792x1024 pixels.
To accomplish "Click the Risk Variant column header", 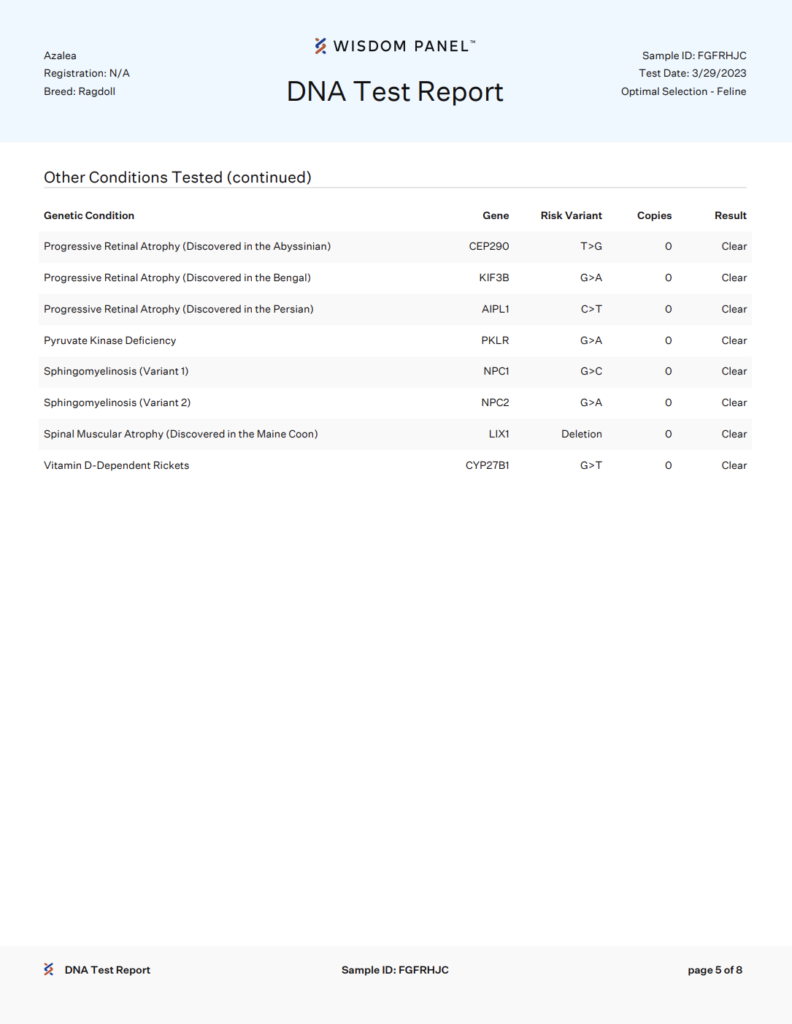I will click(571, 216).
